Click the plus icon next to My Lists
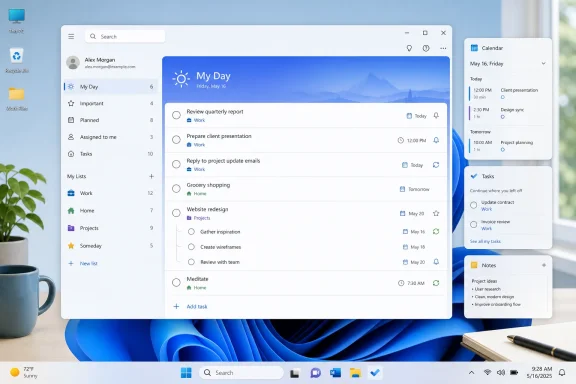This screenshot has width=576, height=384. pos(151,176)
